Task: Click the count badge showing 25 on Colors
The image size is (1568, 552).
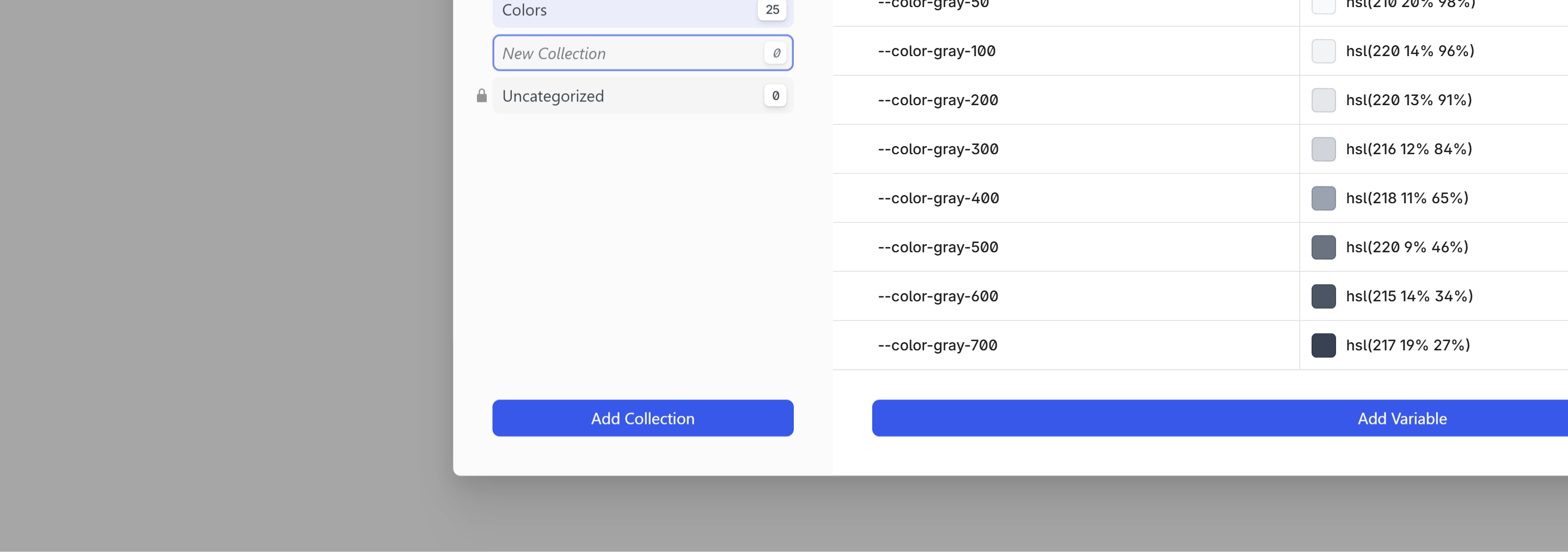Action: pos(771,10)
